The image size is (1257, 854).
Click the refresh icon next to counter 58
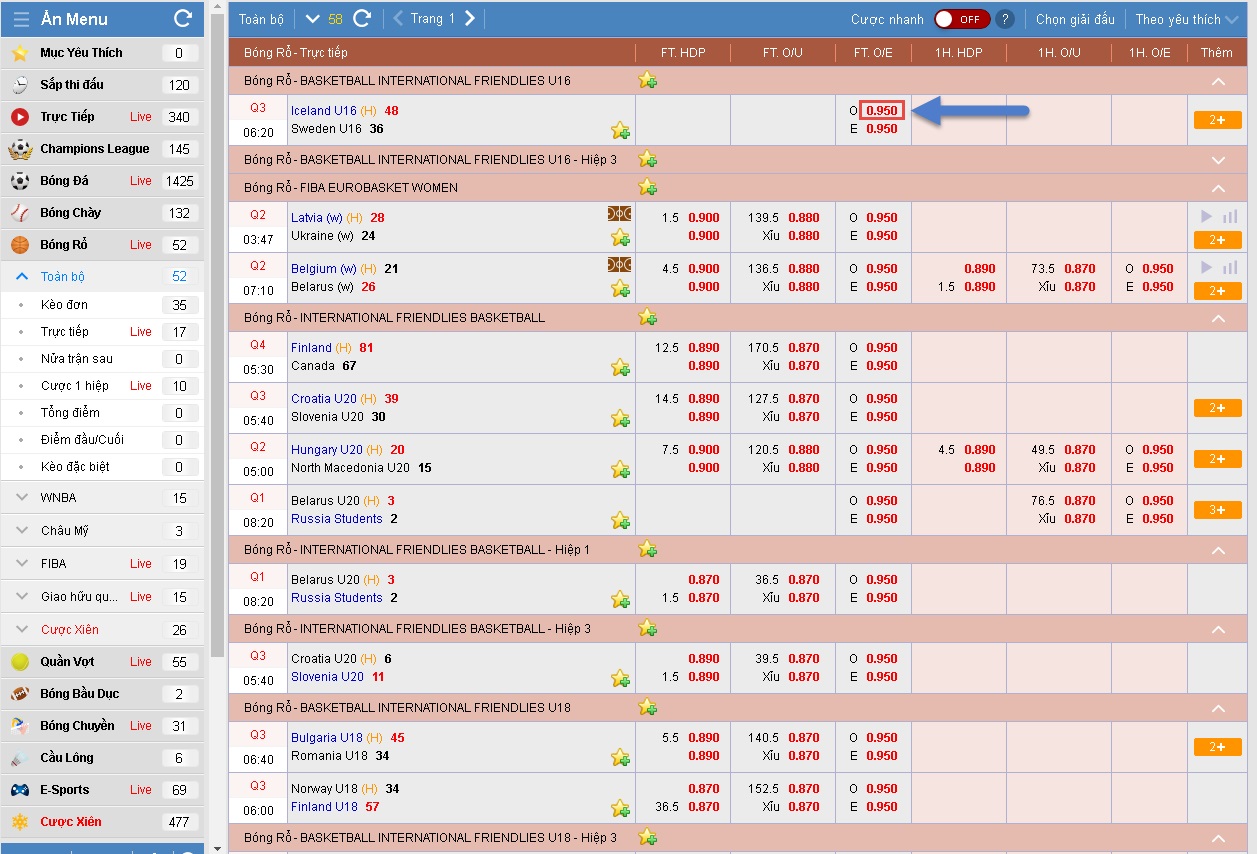pos(363,18)
